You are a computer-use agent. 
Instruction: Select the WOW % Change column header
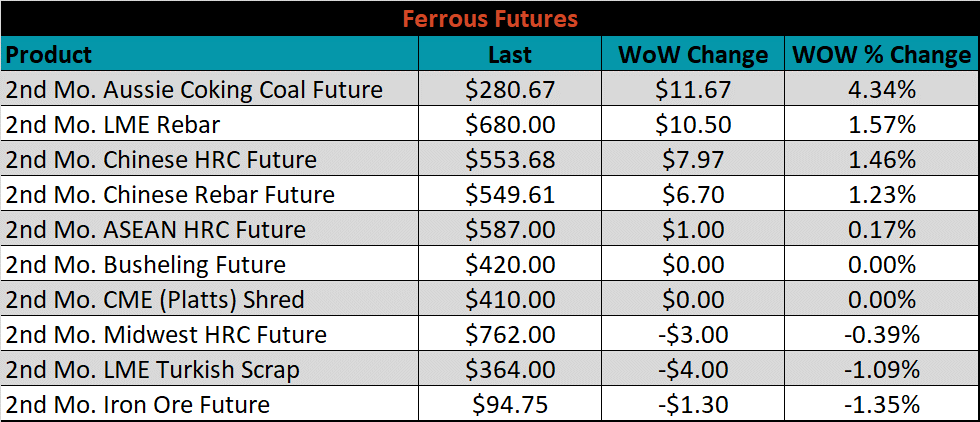click(882, 54)
